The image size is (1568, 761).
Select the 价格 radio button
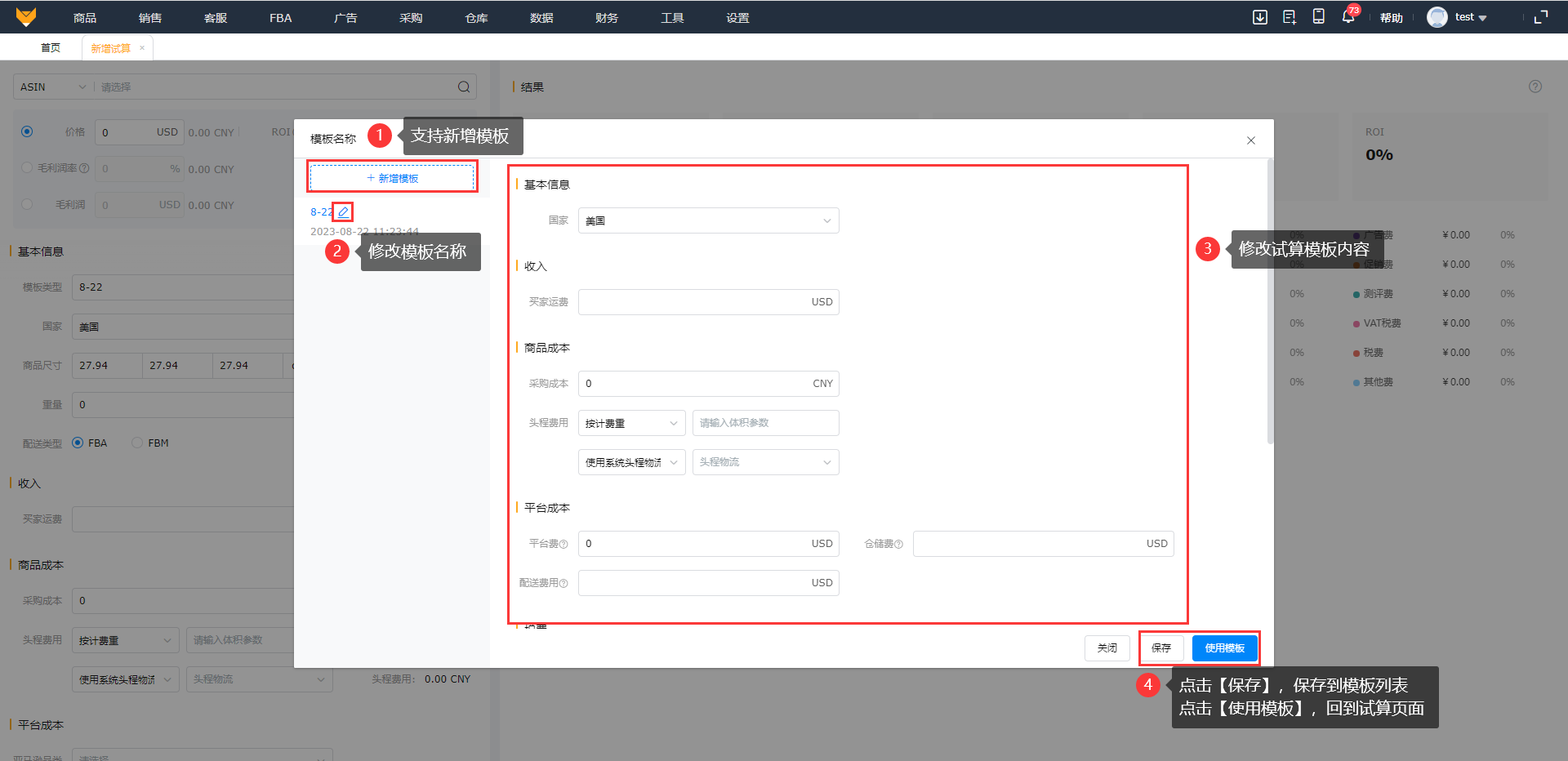coord(27,131)
